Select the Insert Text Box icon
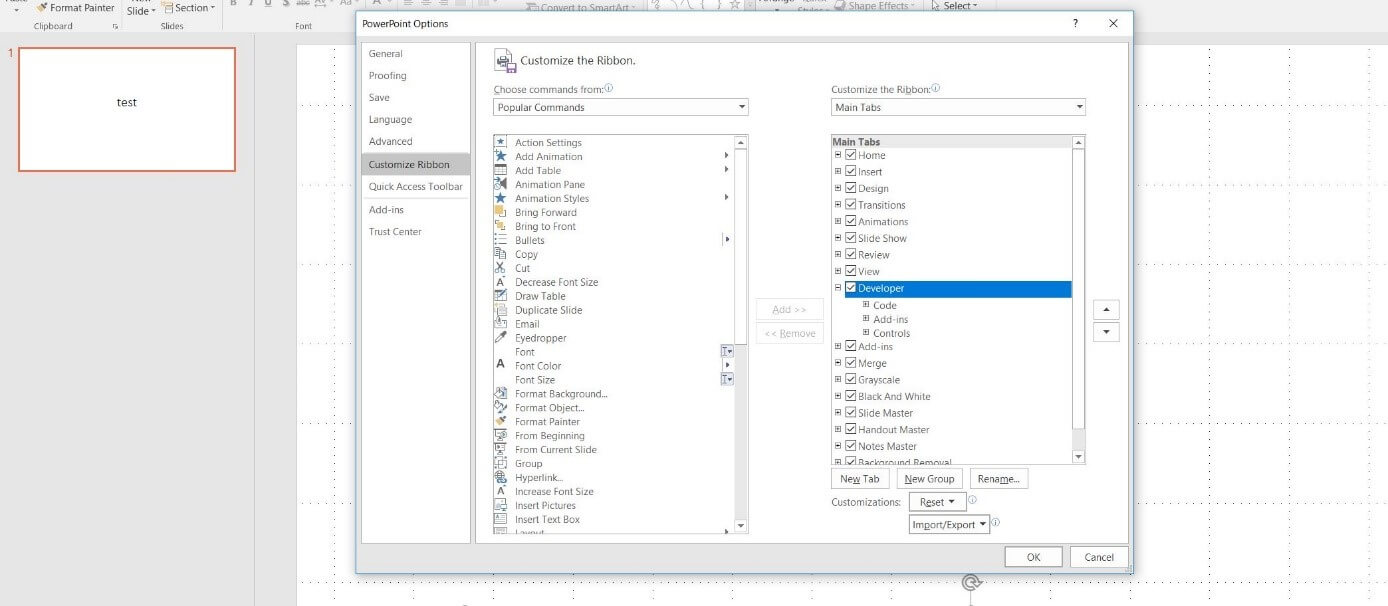The image size is (1388, 606). click(x=501, y=519)
